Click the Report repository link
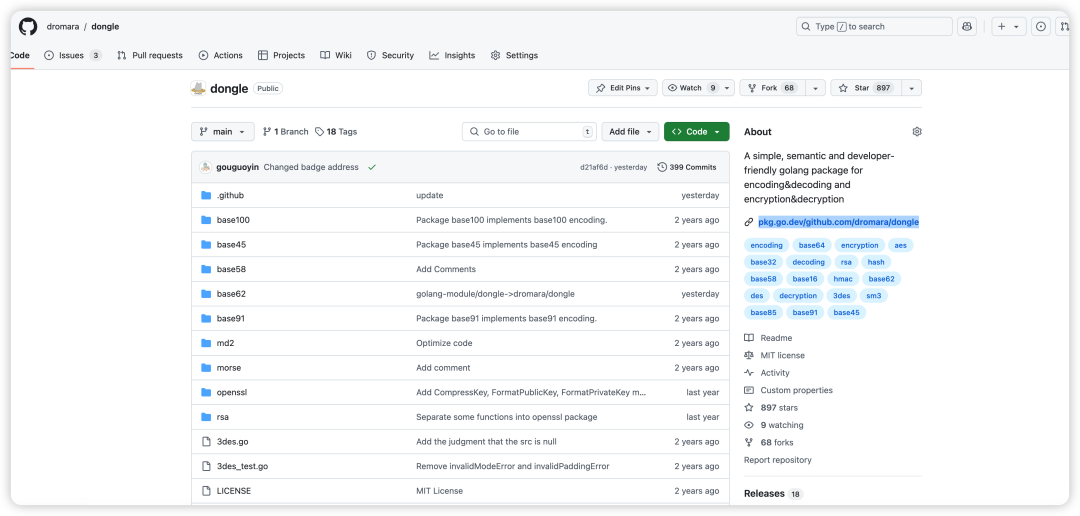Screen dimensions: 1080x516 [778, 460]
